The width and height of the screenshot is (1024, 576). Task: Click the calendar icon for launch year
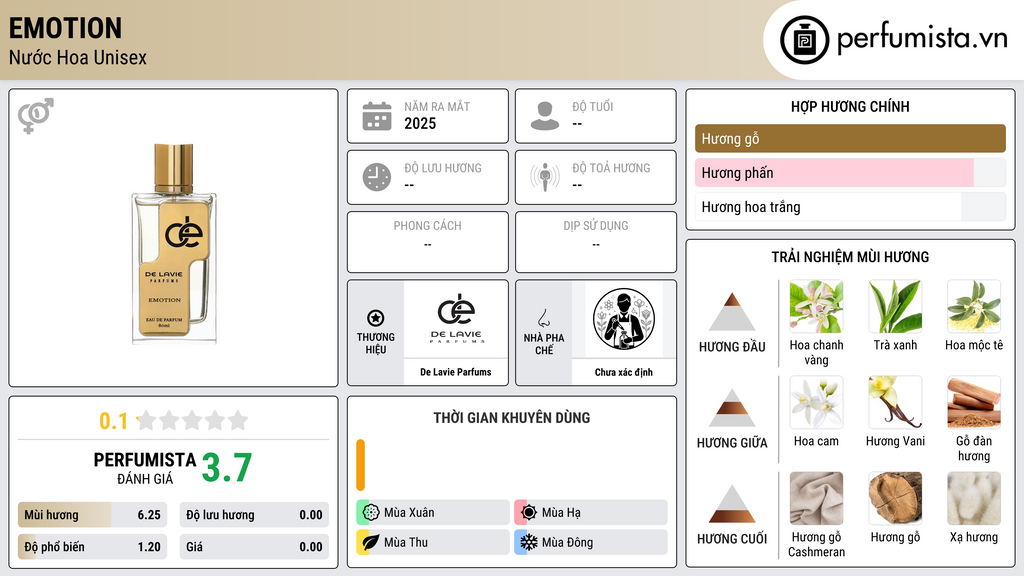377,116
